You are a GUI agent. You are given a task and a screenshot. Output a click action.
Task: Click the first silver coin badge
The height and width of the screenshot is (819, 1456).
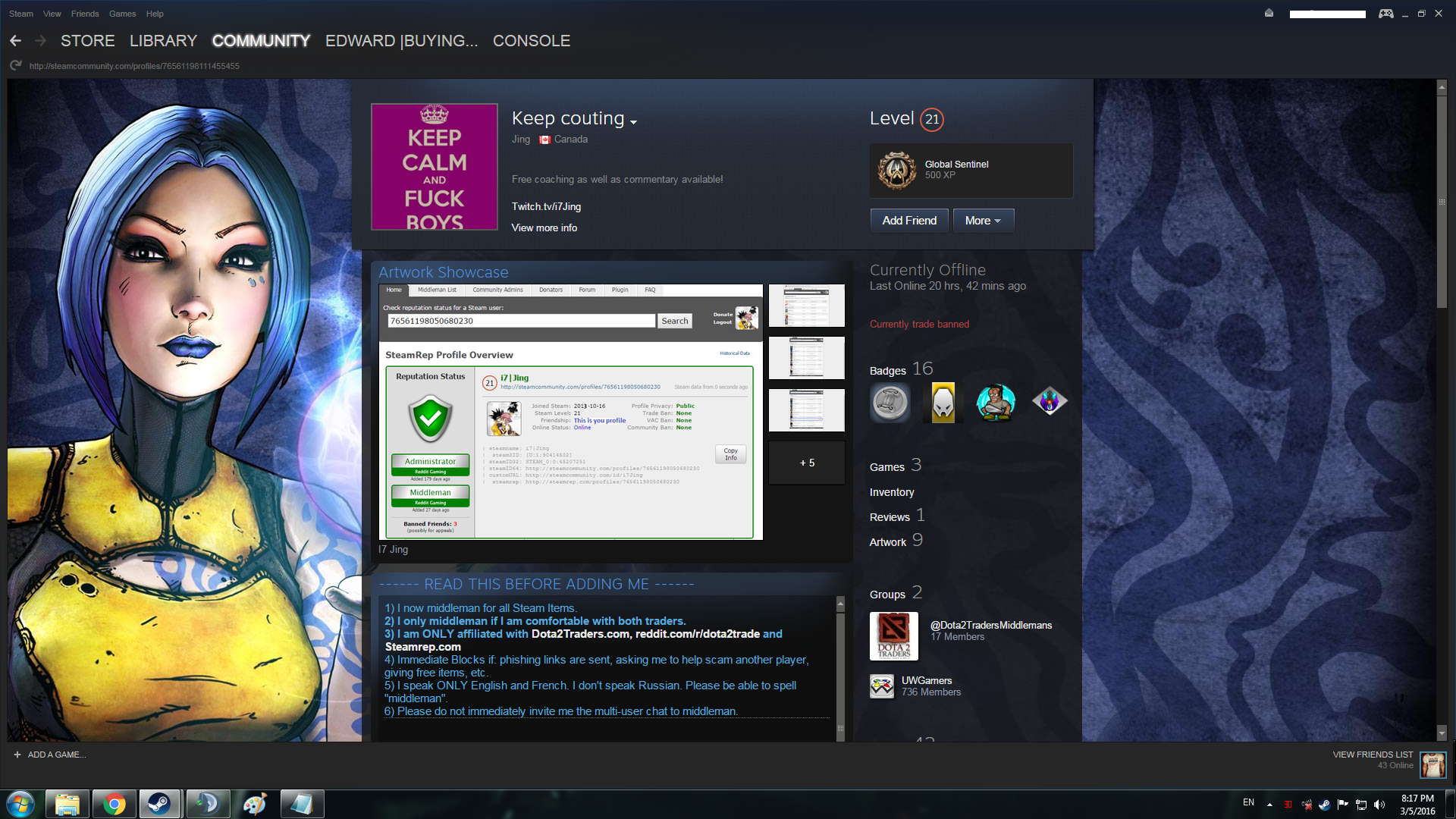coord(890,402)
